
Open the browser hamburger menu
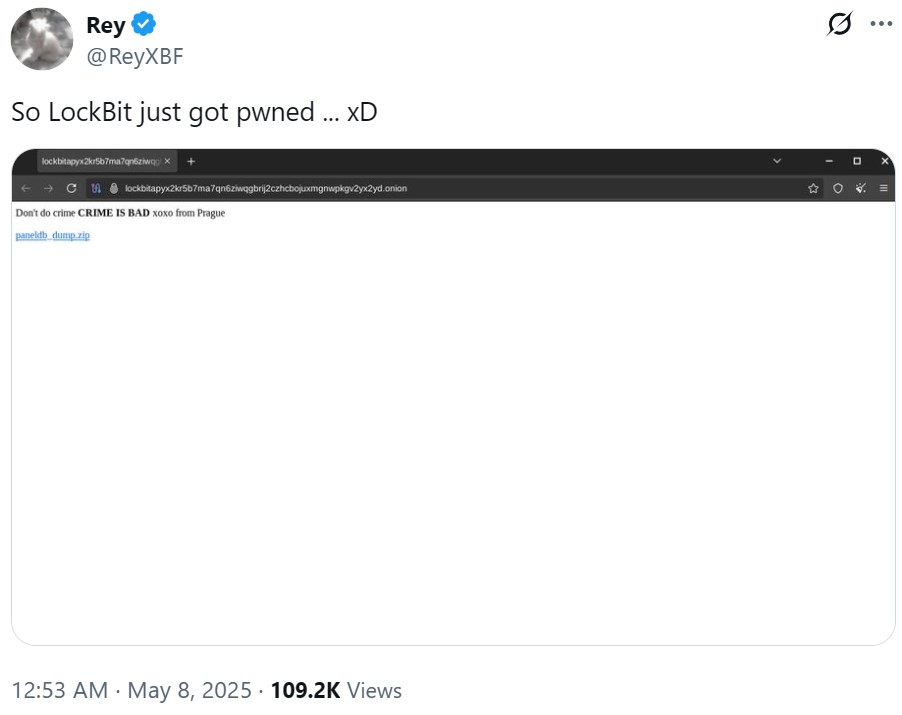point(884,188)
